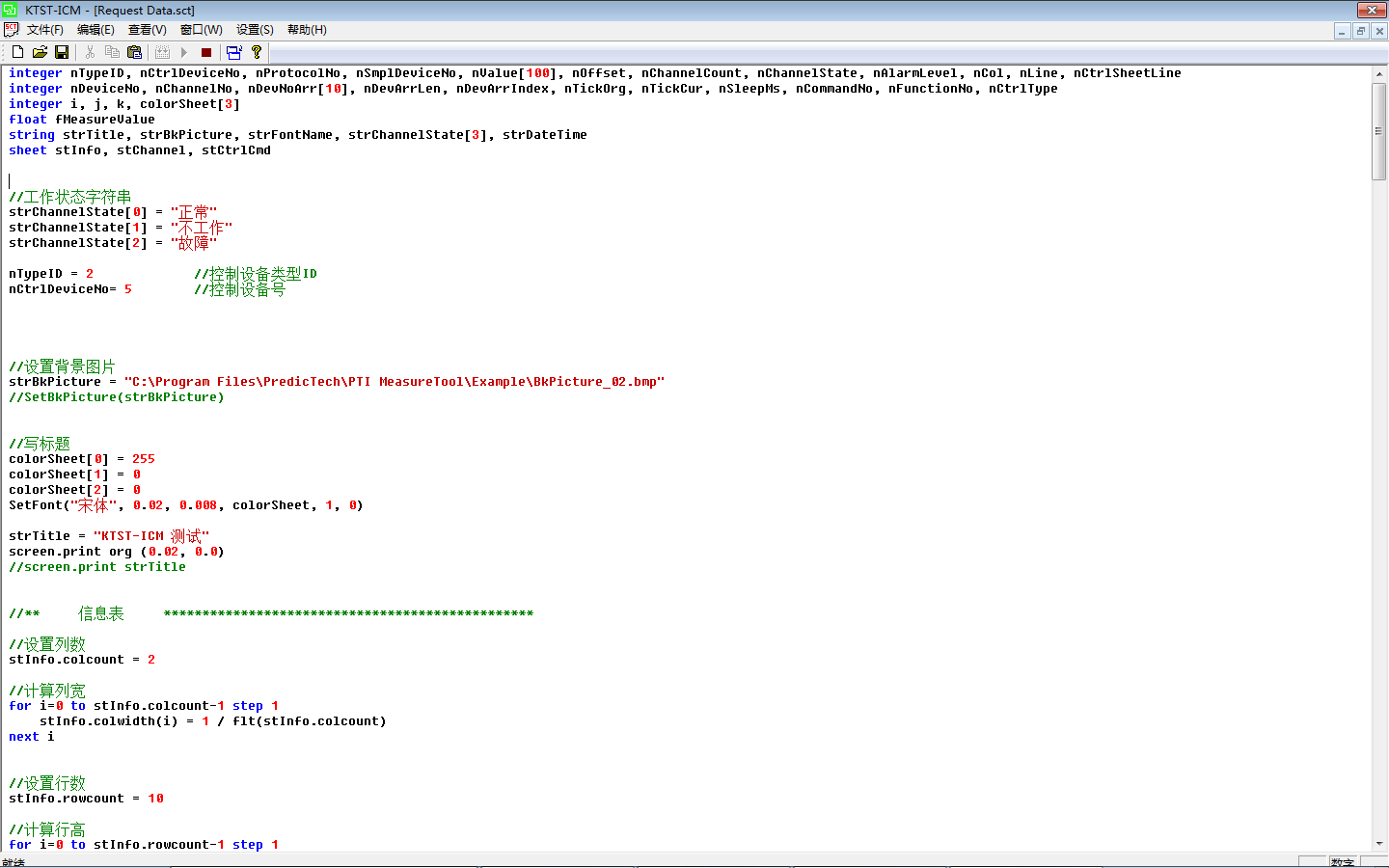Image resolution: width=1389 pixels, height=868 pixels.
Task: Expand the 窗口(W) menu
Action: coord(201,30)
